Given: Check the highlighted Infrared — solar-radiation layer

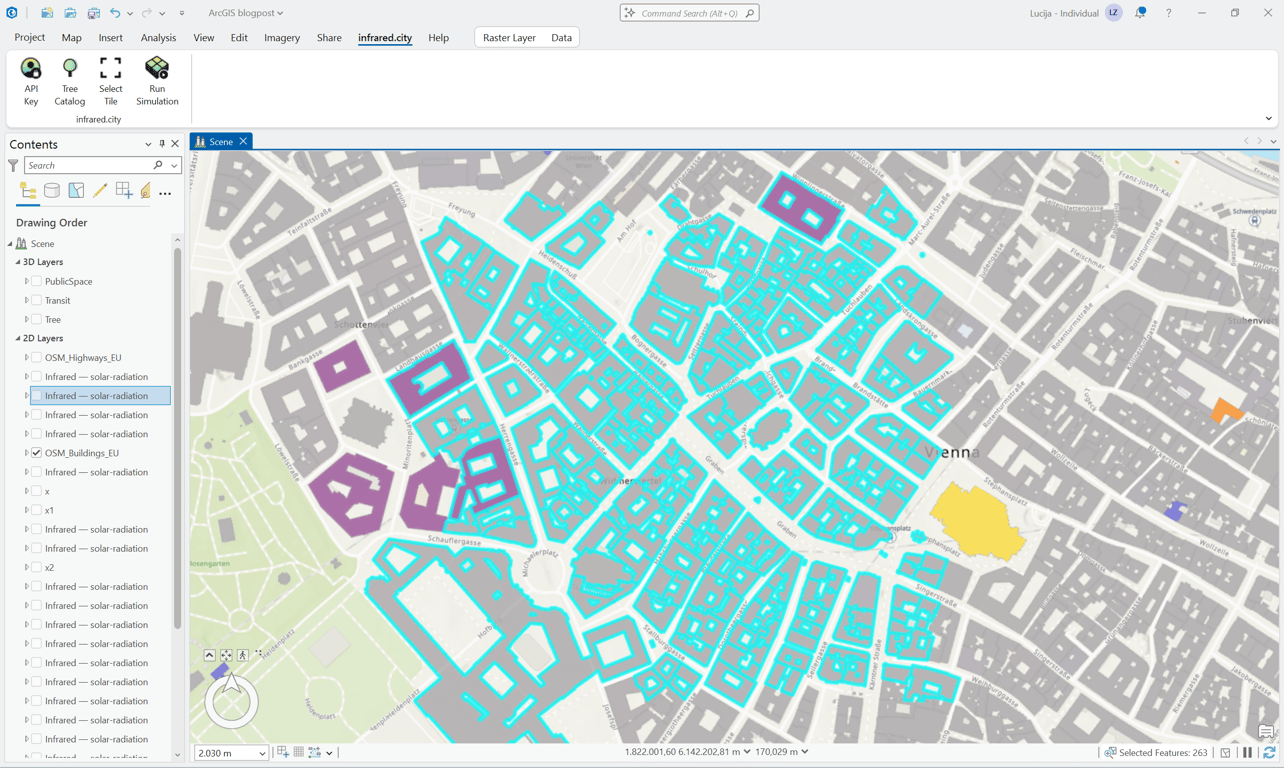Looking at the screenshot, I should (x=37, y=396).
